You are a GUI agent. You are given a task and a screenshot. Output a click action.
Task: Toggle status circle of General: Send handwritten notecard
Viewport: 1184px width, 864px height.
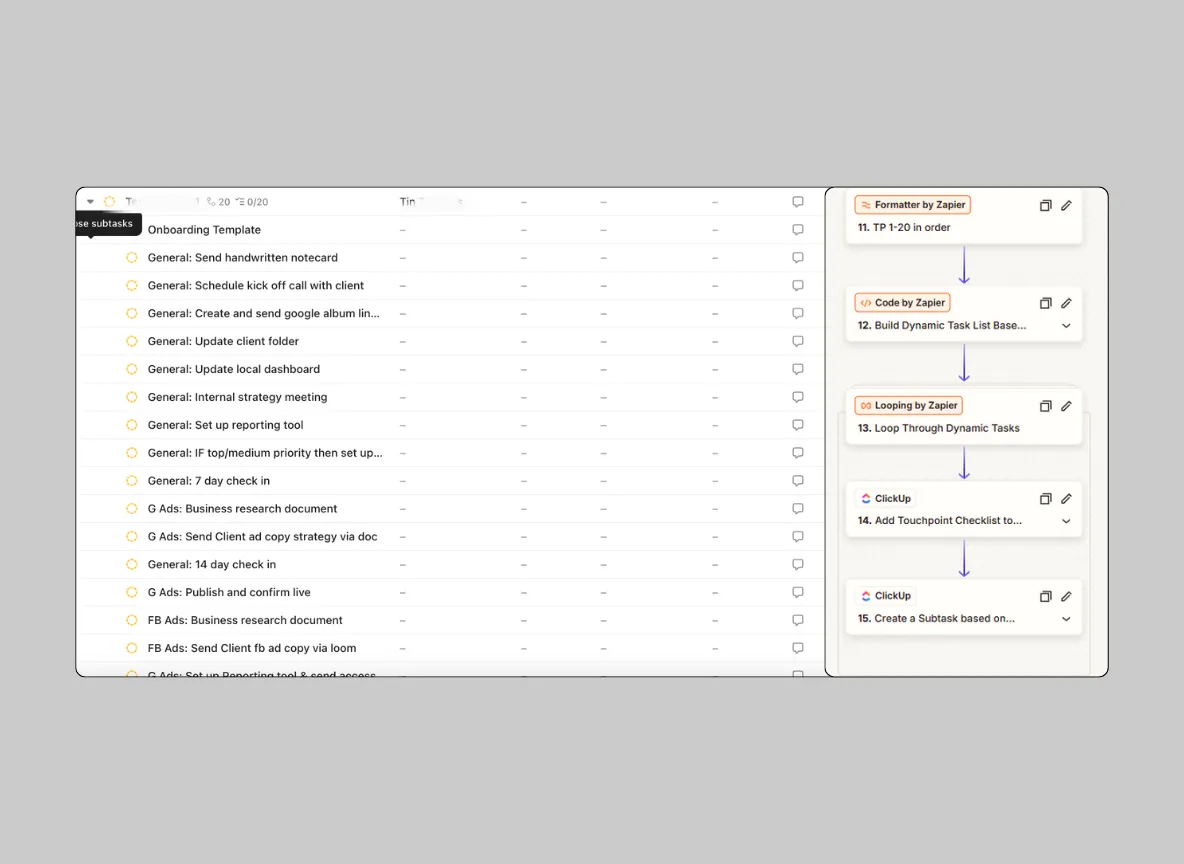(131, 257)
